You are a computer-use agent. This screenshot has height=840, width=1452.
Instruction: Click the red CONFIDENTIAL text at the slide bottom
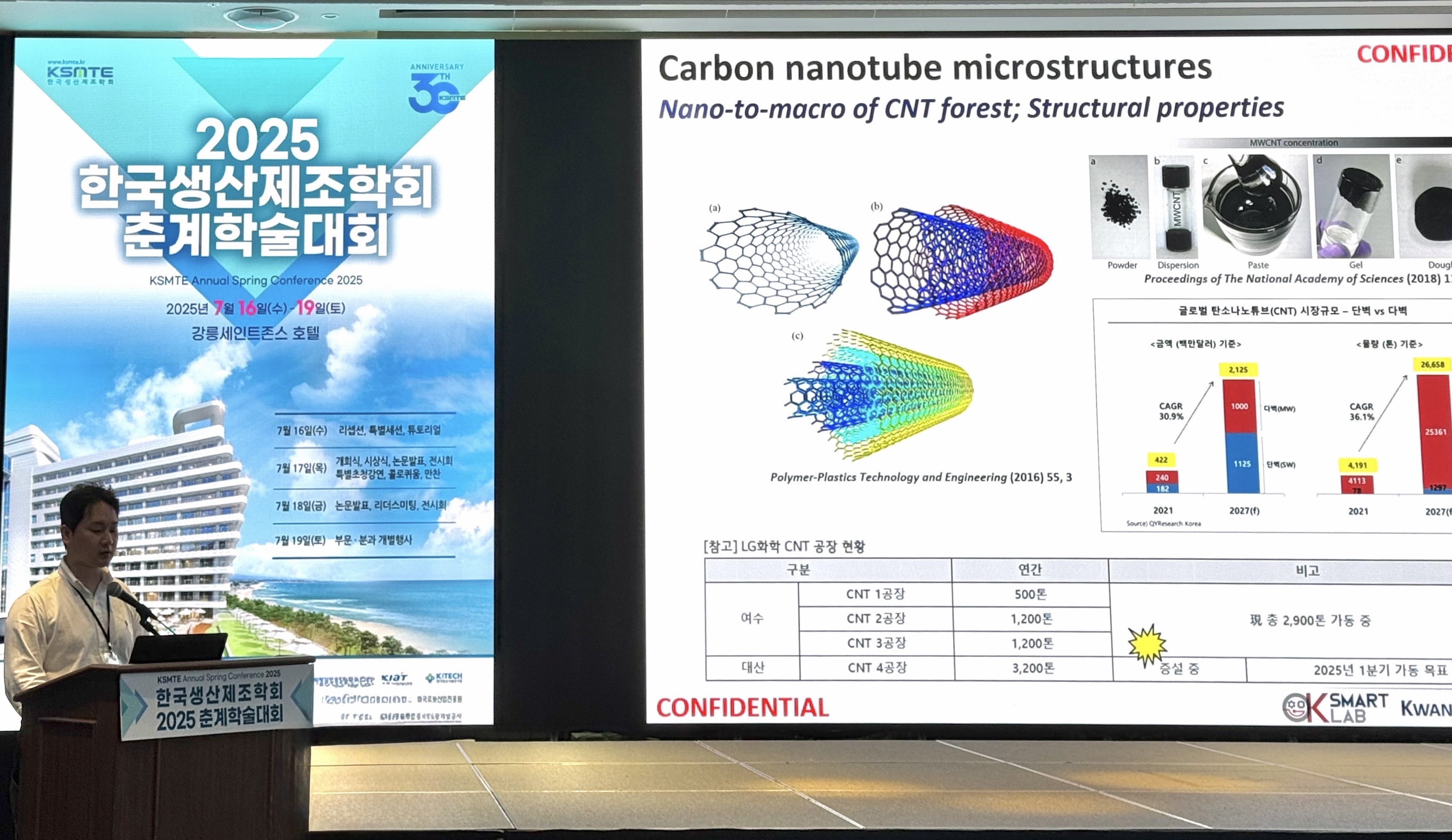pos(742,708)
